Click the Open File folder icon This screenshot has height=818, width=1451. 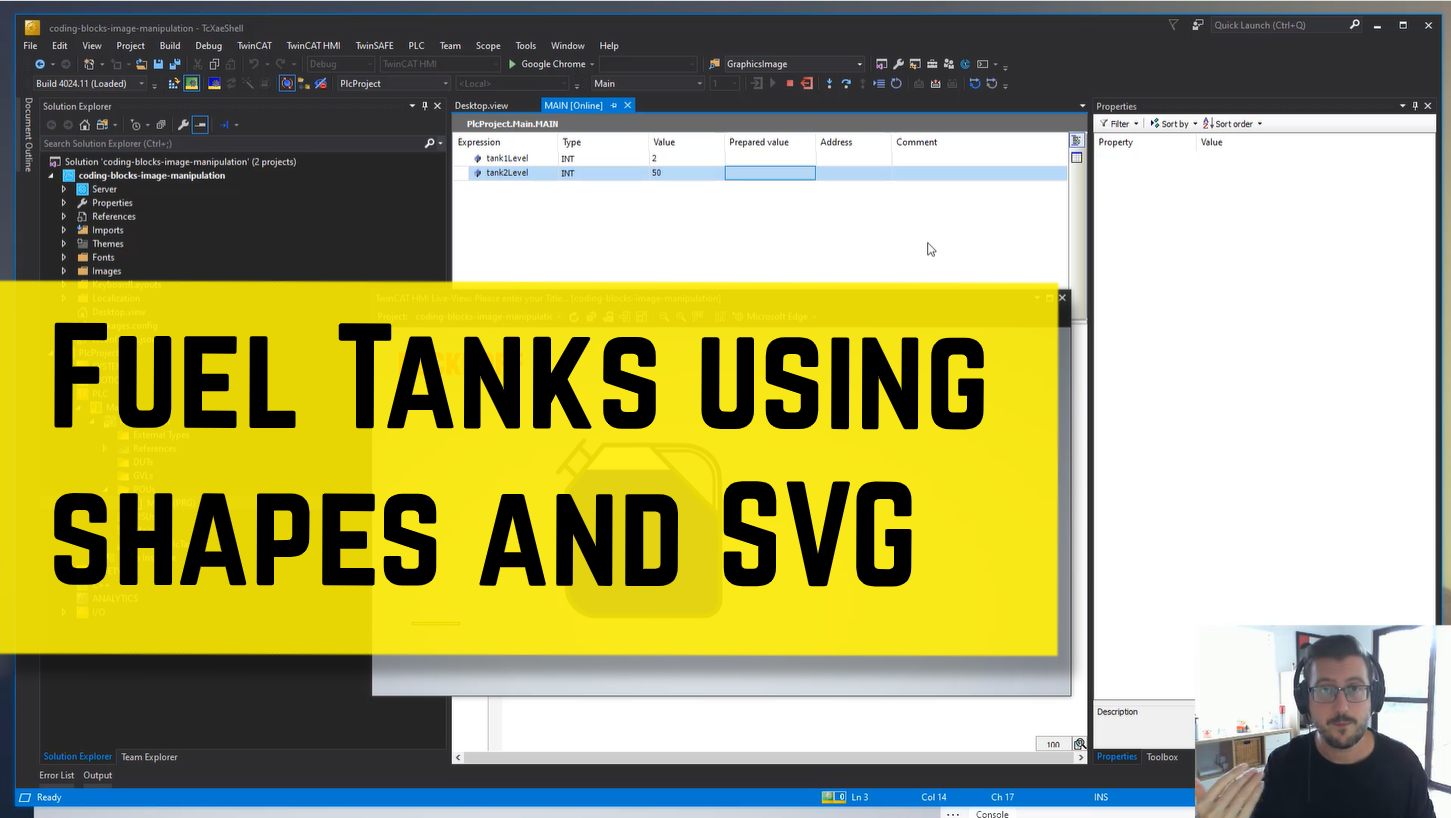click(141, 64)
